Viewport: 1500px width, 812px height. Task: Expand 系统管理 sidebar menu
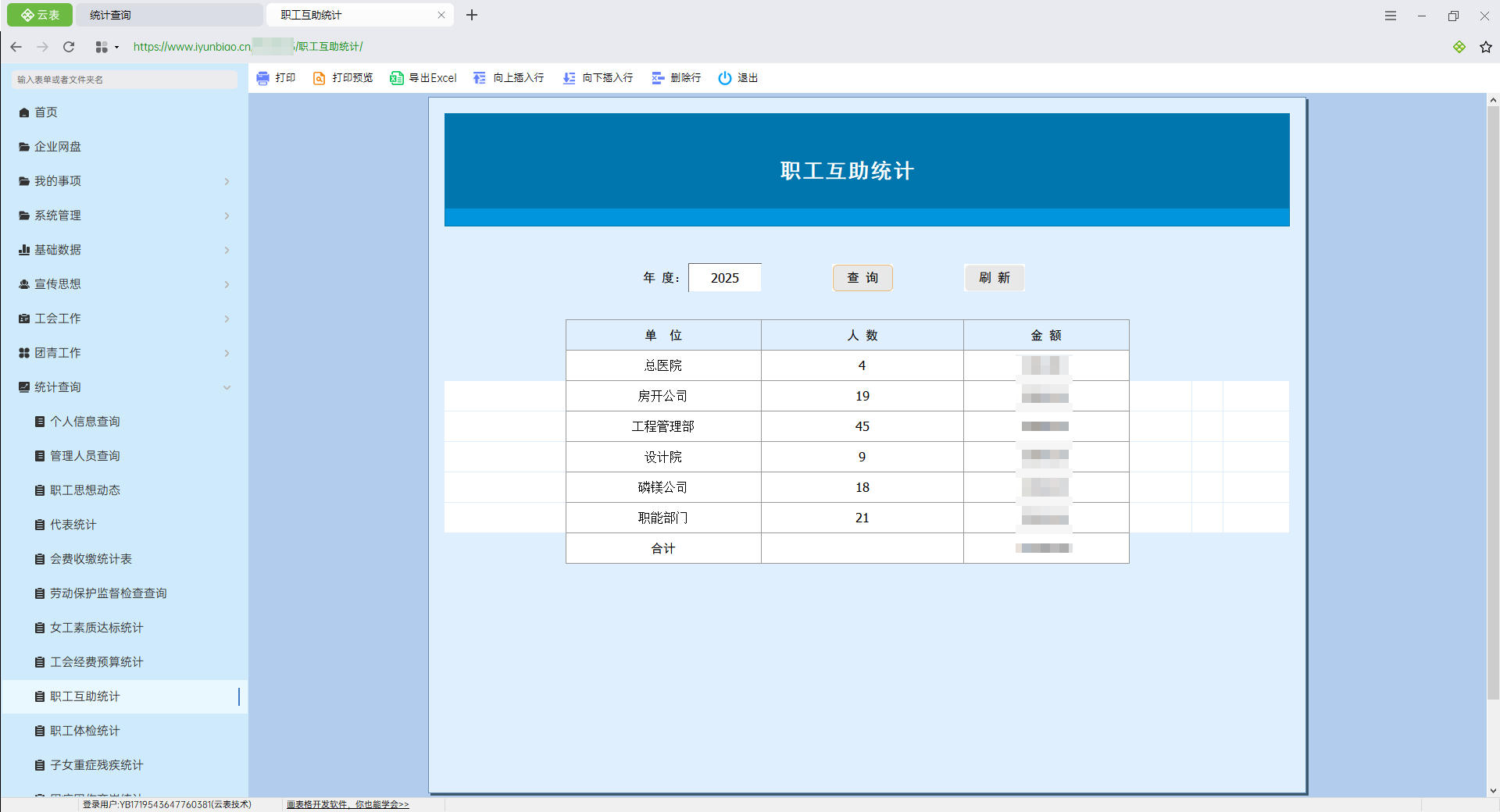tap(125, 215)
